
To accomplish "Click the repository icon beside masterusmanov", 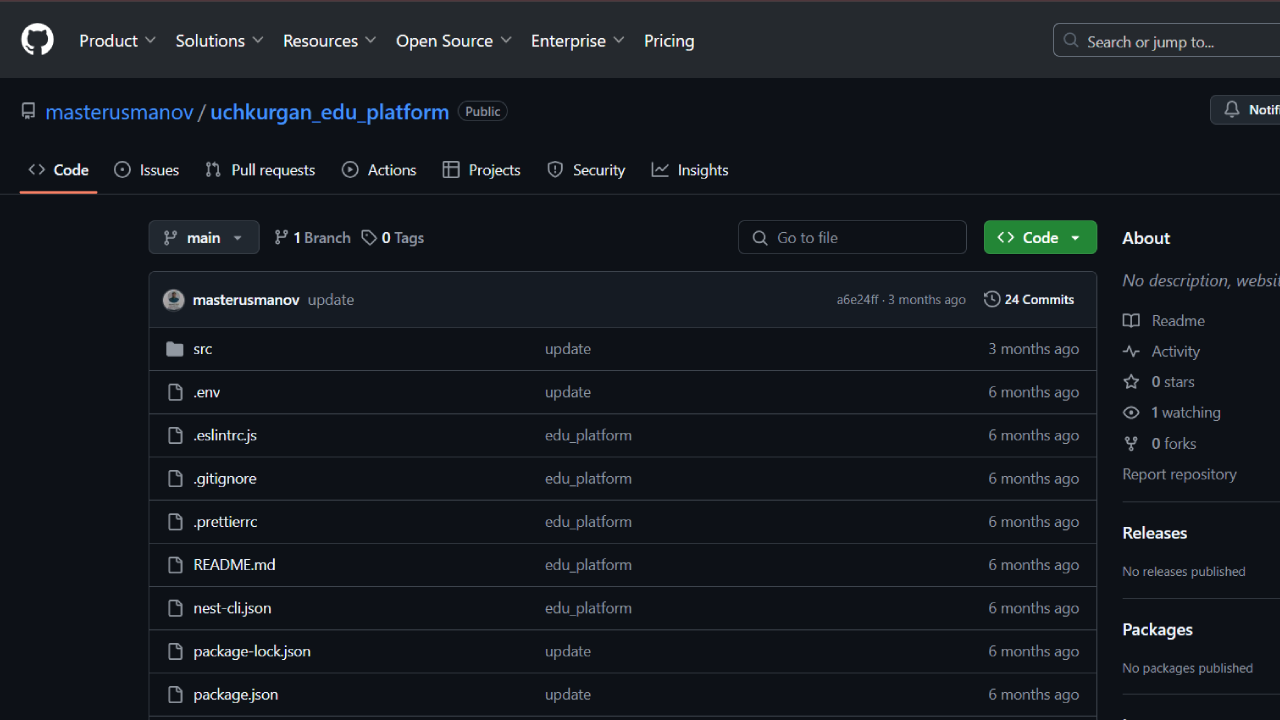I will (28, 111).
